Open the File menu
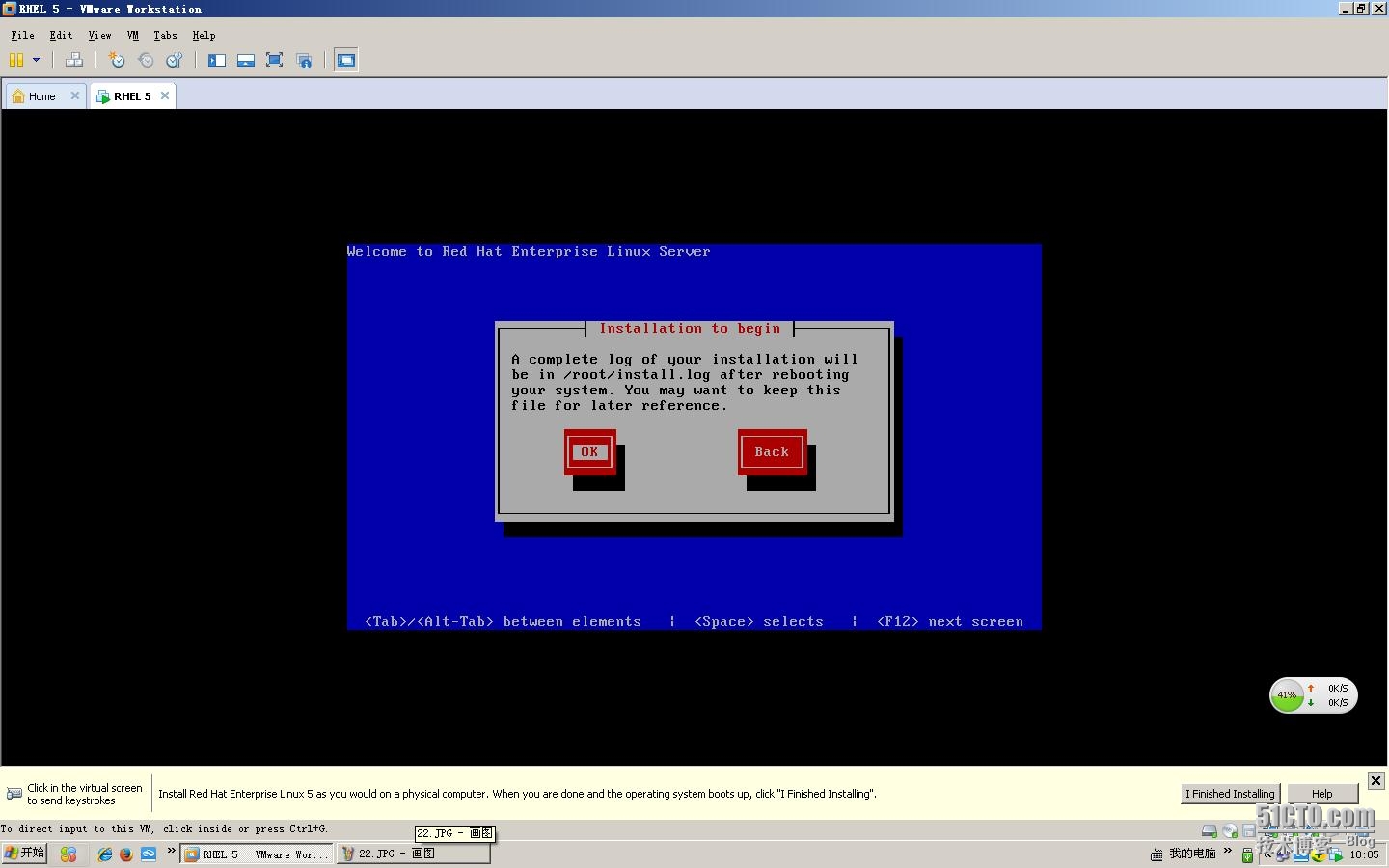This screenshot has width=1389, height=868. [x=22, y=35]
